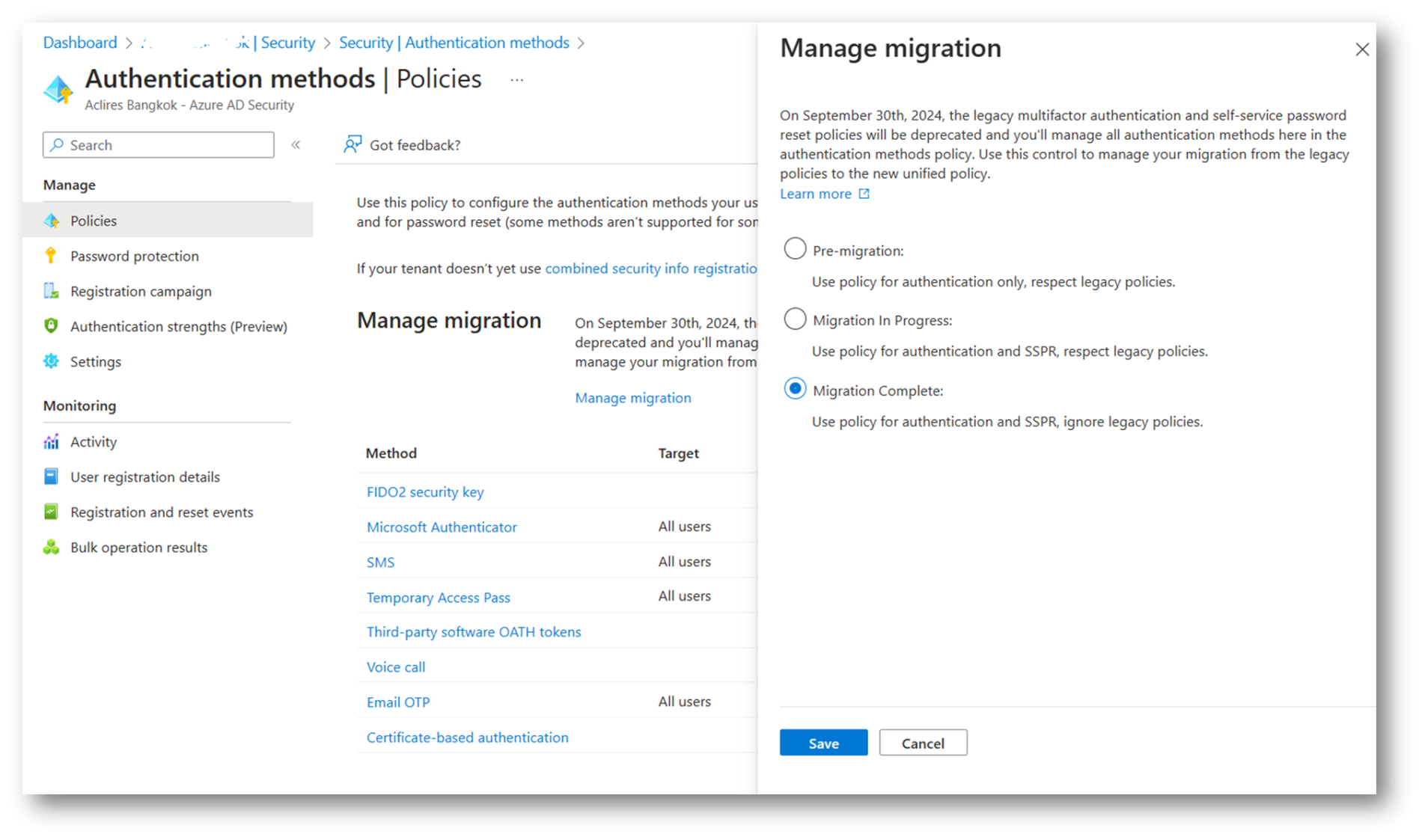This screenshot has width=1422, height=840.
Task: Select the Pre-migration radio button
Action: click(x=794, y=248)
